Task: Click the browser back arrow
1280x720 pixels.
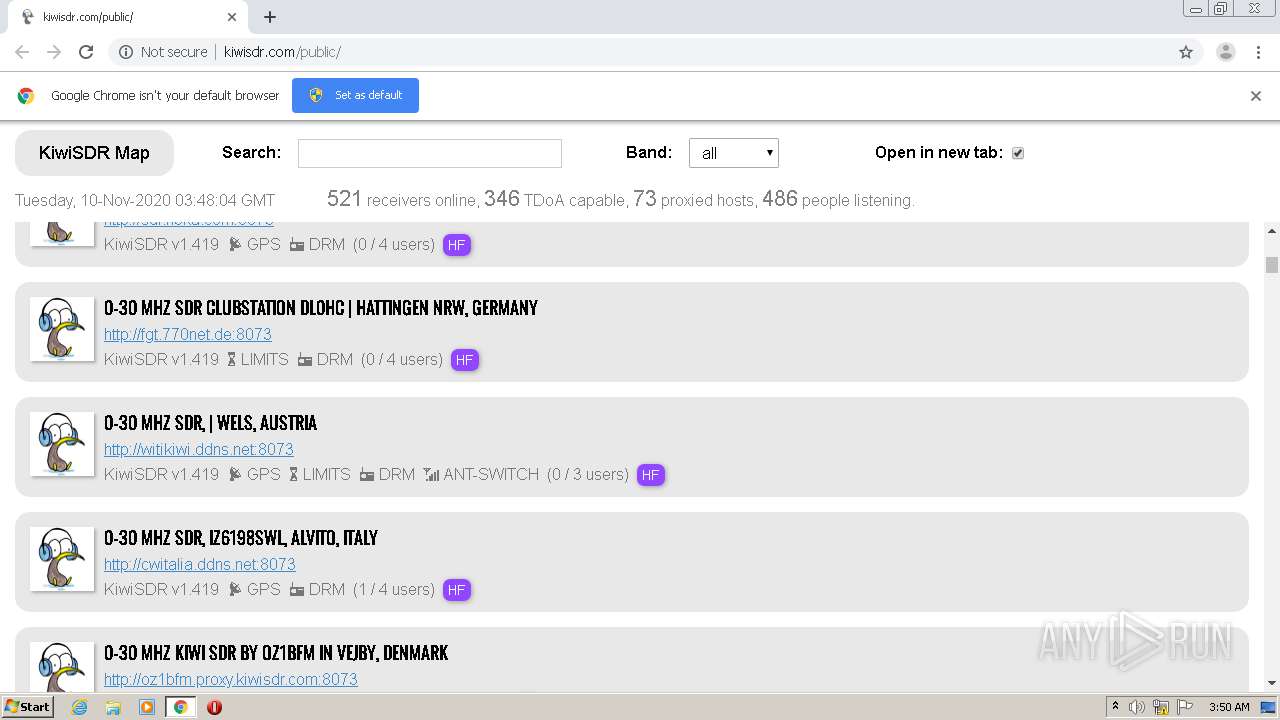Action: [x=22, y=52]
